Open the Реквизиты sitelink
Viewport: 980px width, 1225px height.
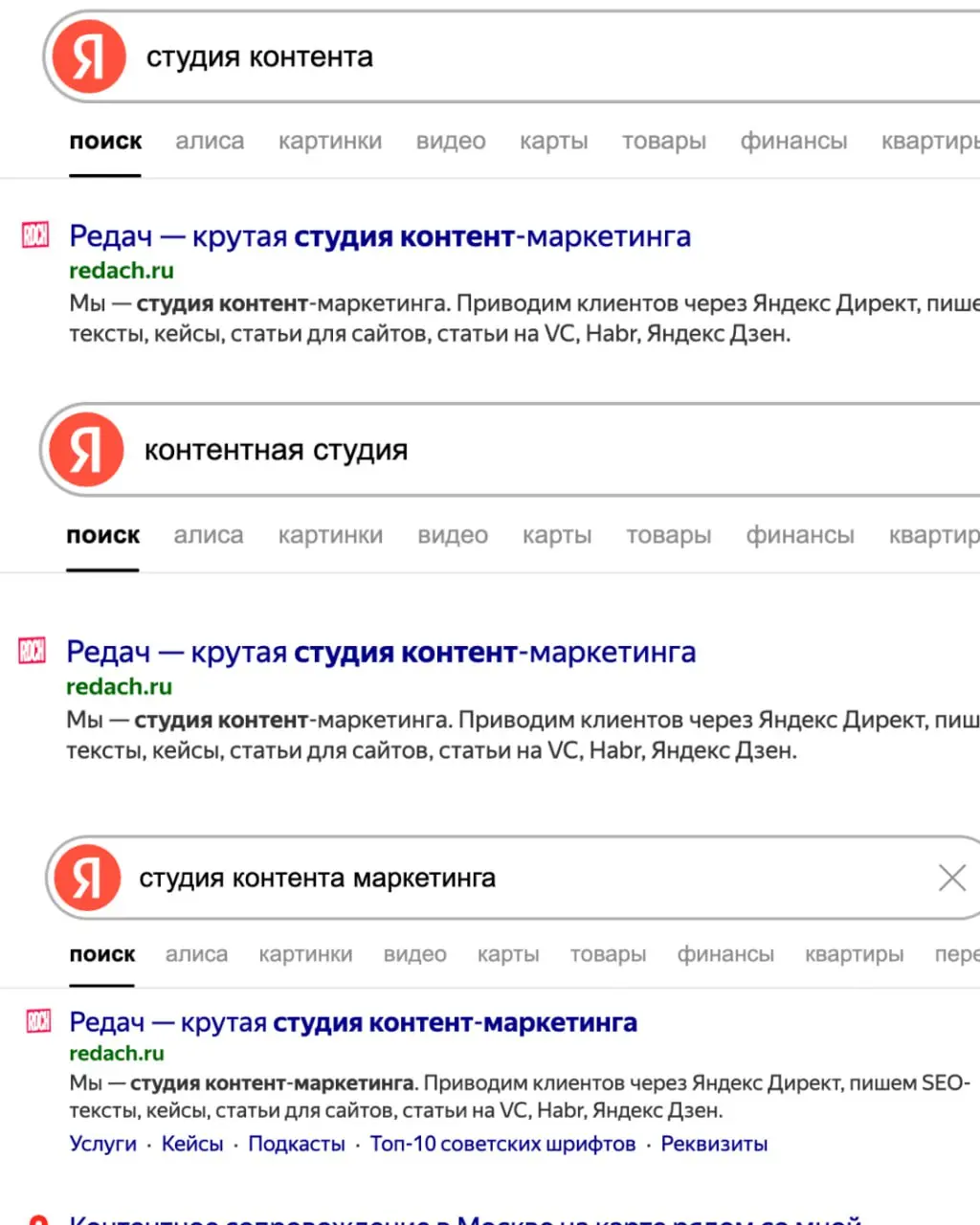click(715, 1144)
